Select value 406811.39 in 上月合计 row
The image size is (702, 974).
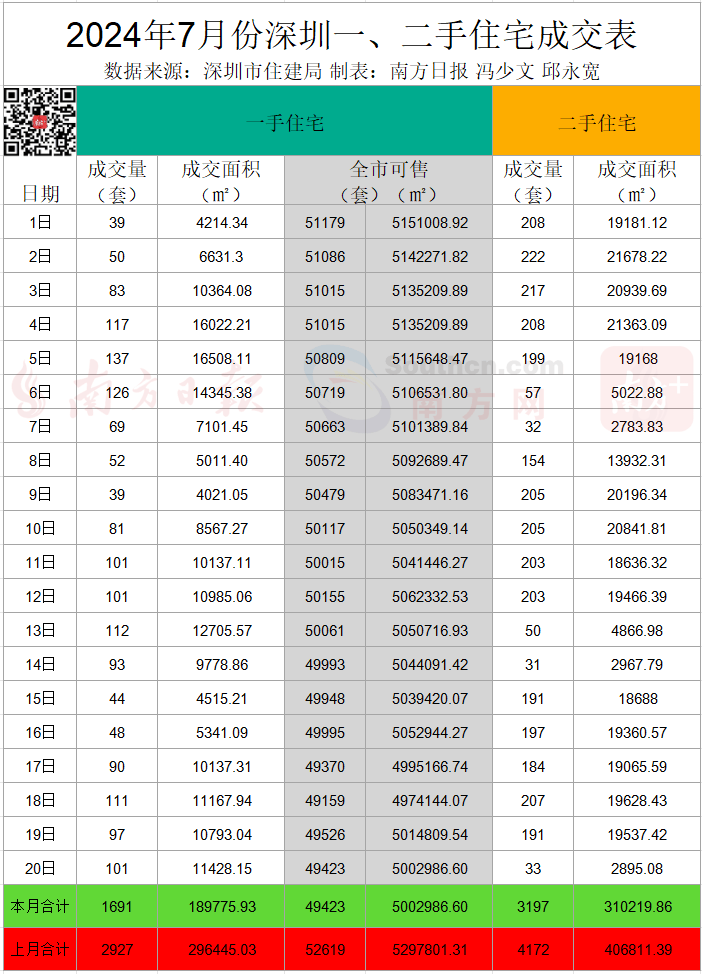638,950
